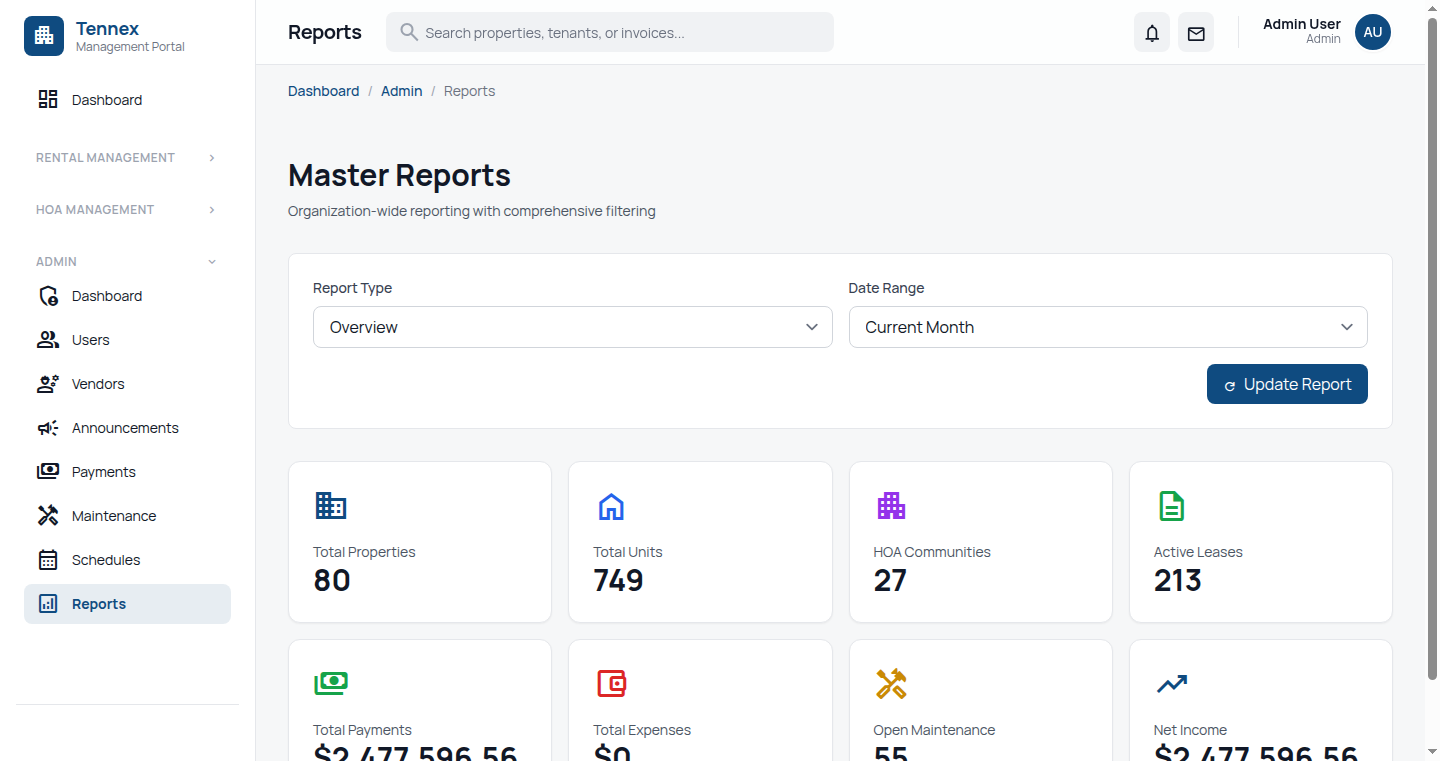Click the Payments wallet icon
This screenshot has height=761, width=1440.
[48, 471]
